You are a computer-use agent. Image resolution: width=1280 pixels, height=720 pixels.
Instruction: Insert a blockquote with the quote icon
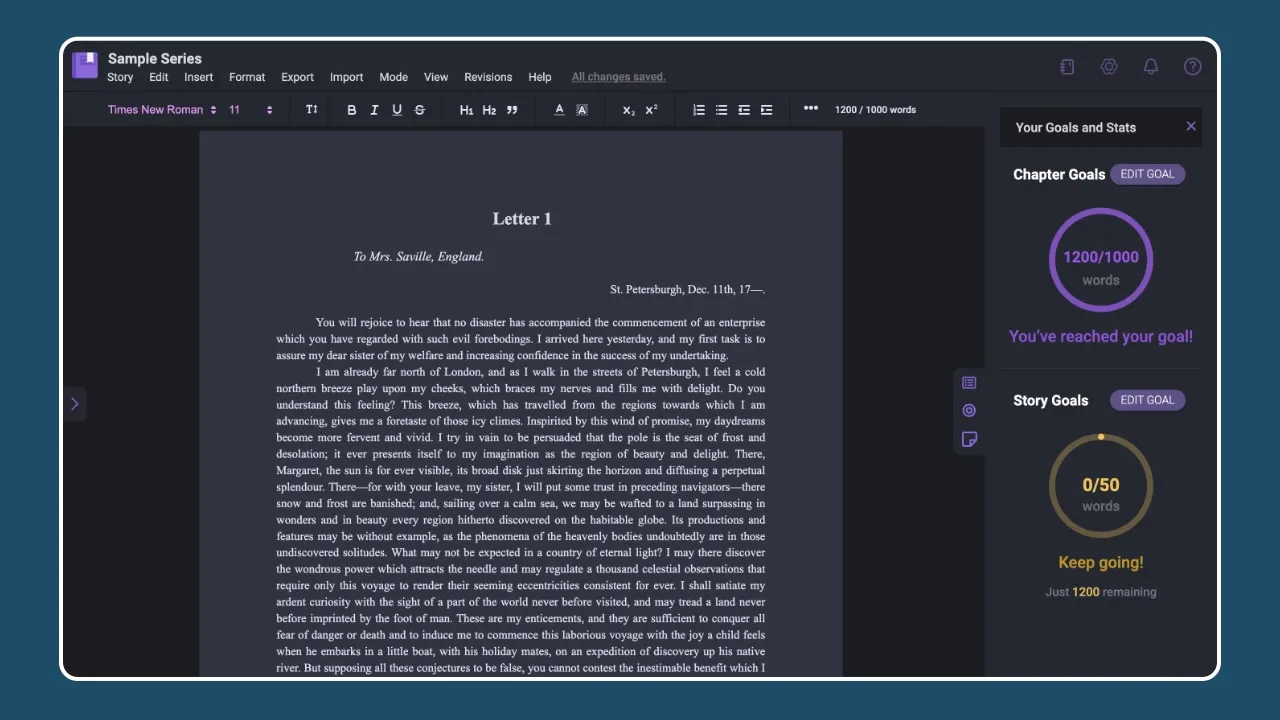click(511, 110)
